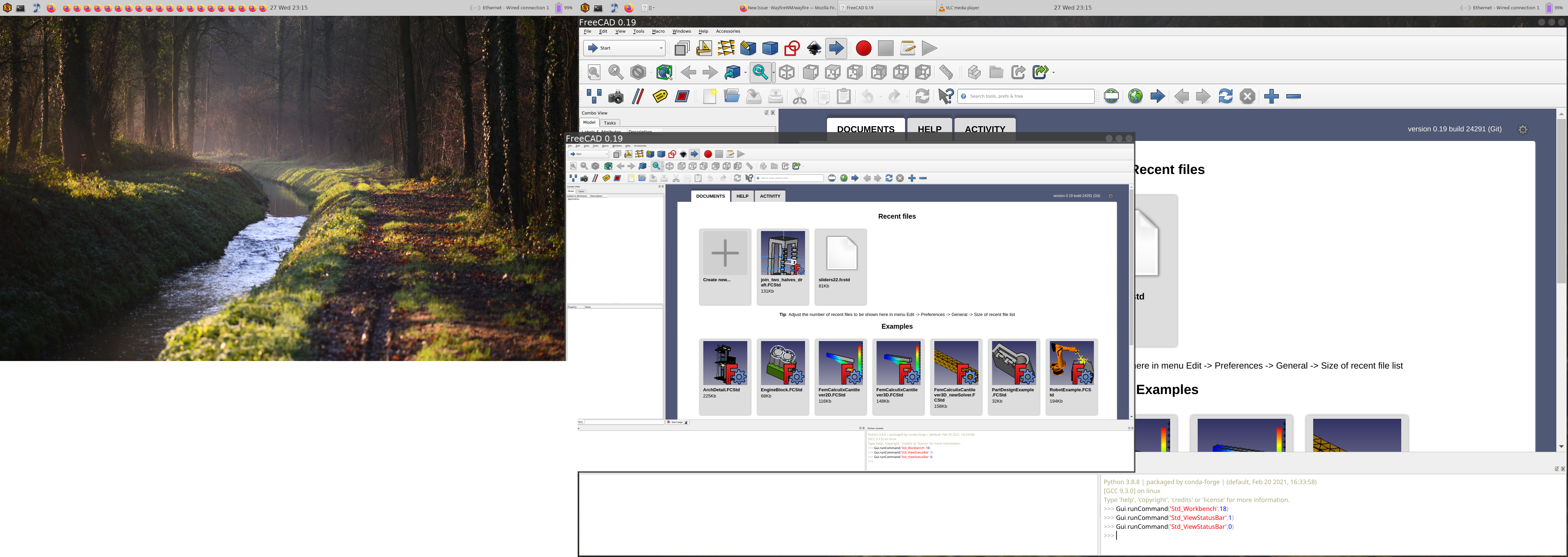
Task: Select bounding box selection icon in back window
Action: point(664,73)
